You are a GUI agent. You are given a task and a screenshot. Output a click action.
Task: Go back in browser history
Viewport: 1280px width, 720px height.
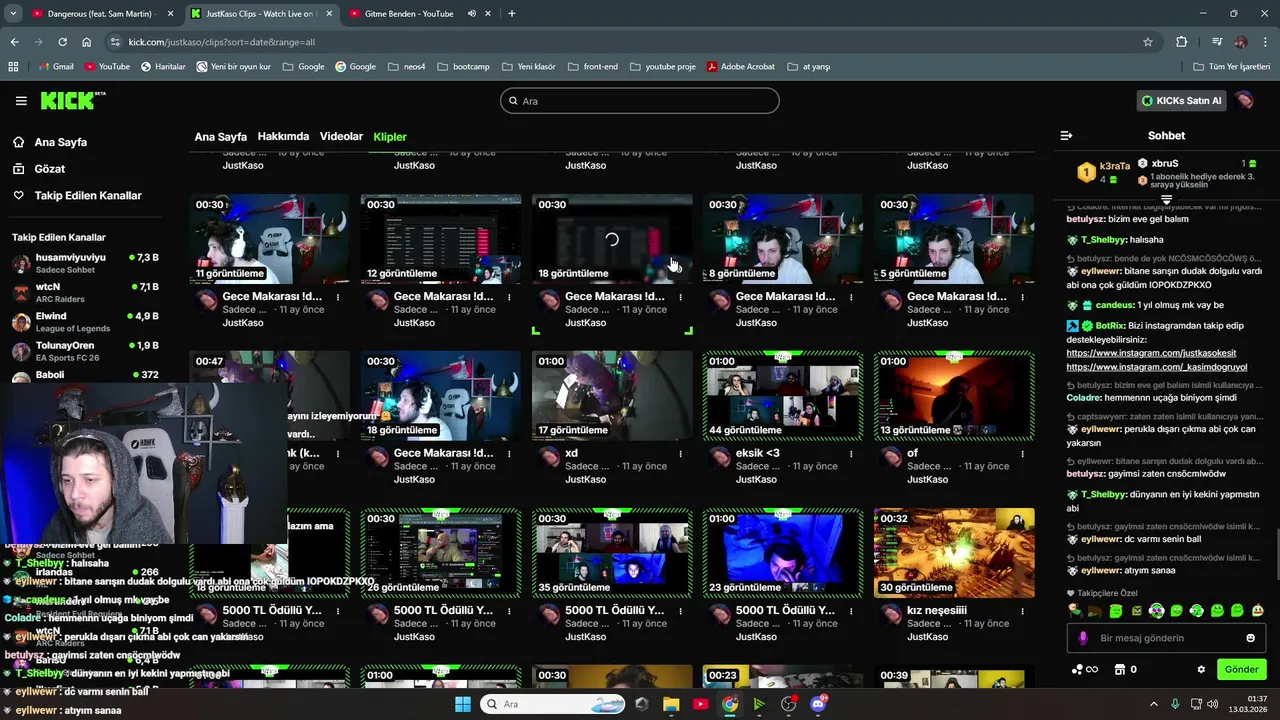(14, 42)
